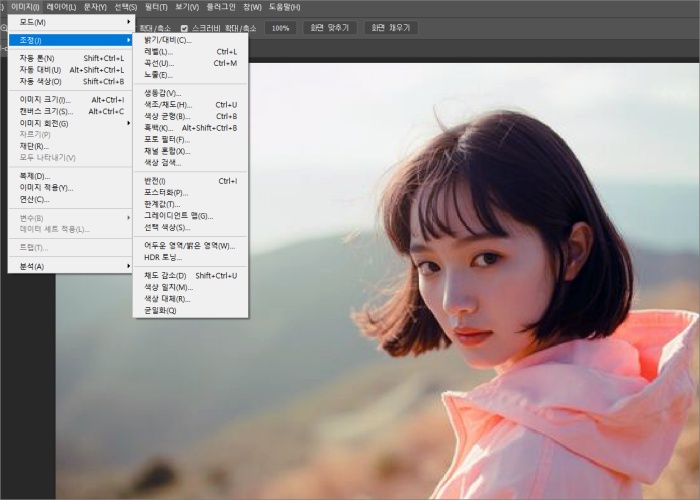700x500 pixels.
Task: Select 곡선(U) curves adjustment
Action: tap(160, 63)
